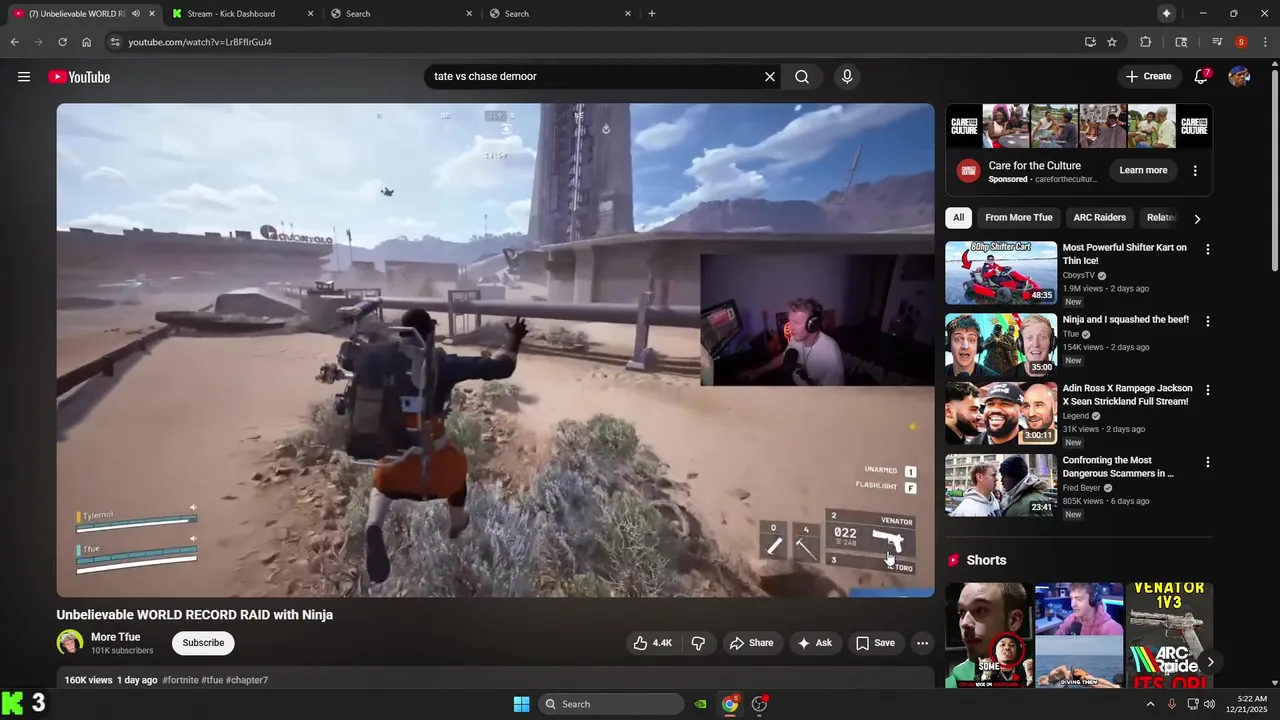This screenshot has height=720, width=1280.
Task: Open options for Shifter Kart video
Action: [1207, 249]
